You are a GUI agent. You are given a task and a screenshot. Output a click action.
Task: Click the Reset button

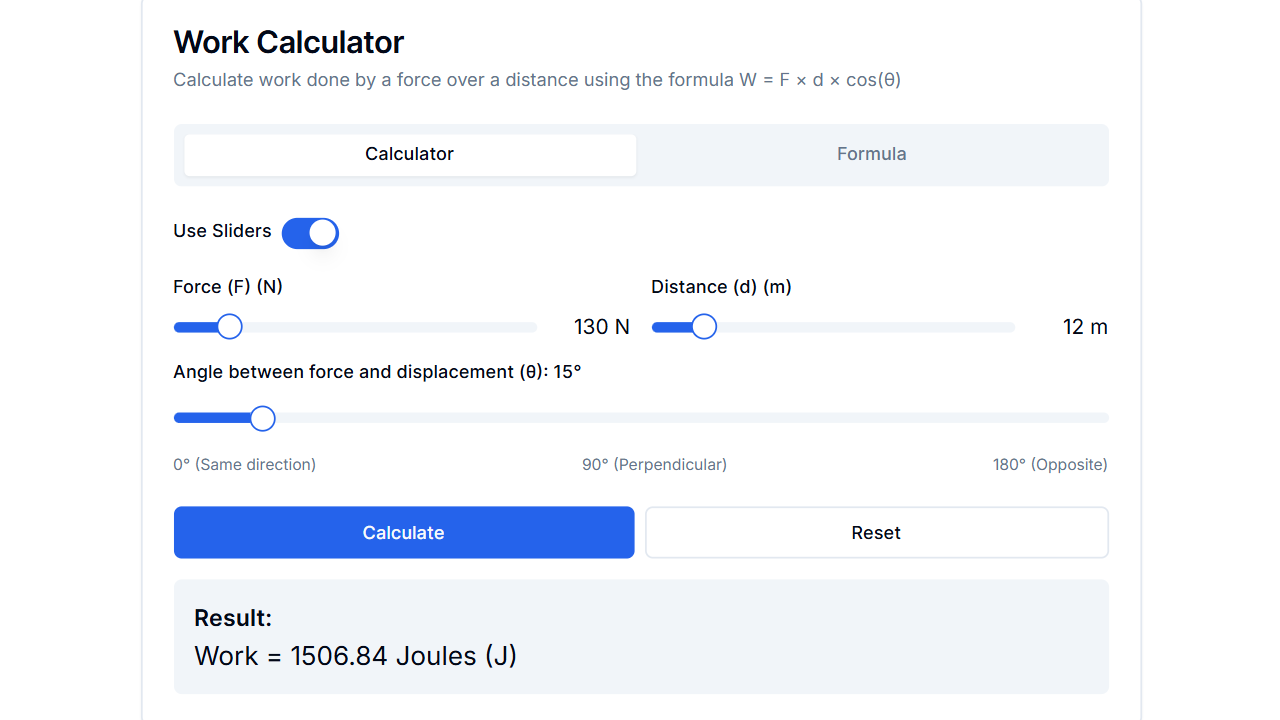click(x=876, y=532)
